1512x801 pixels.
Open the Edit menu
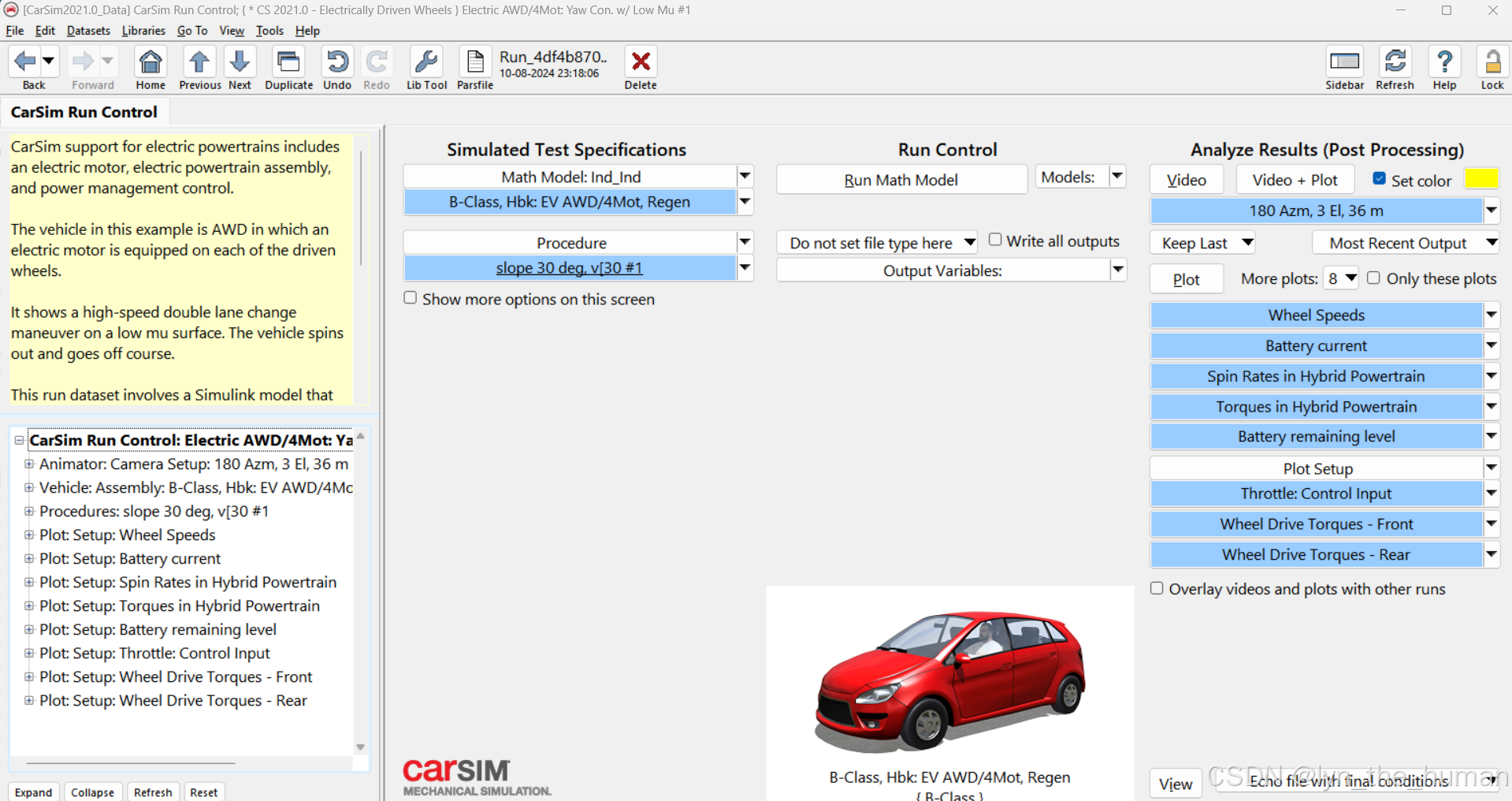[x=45, y=31]
